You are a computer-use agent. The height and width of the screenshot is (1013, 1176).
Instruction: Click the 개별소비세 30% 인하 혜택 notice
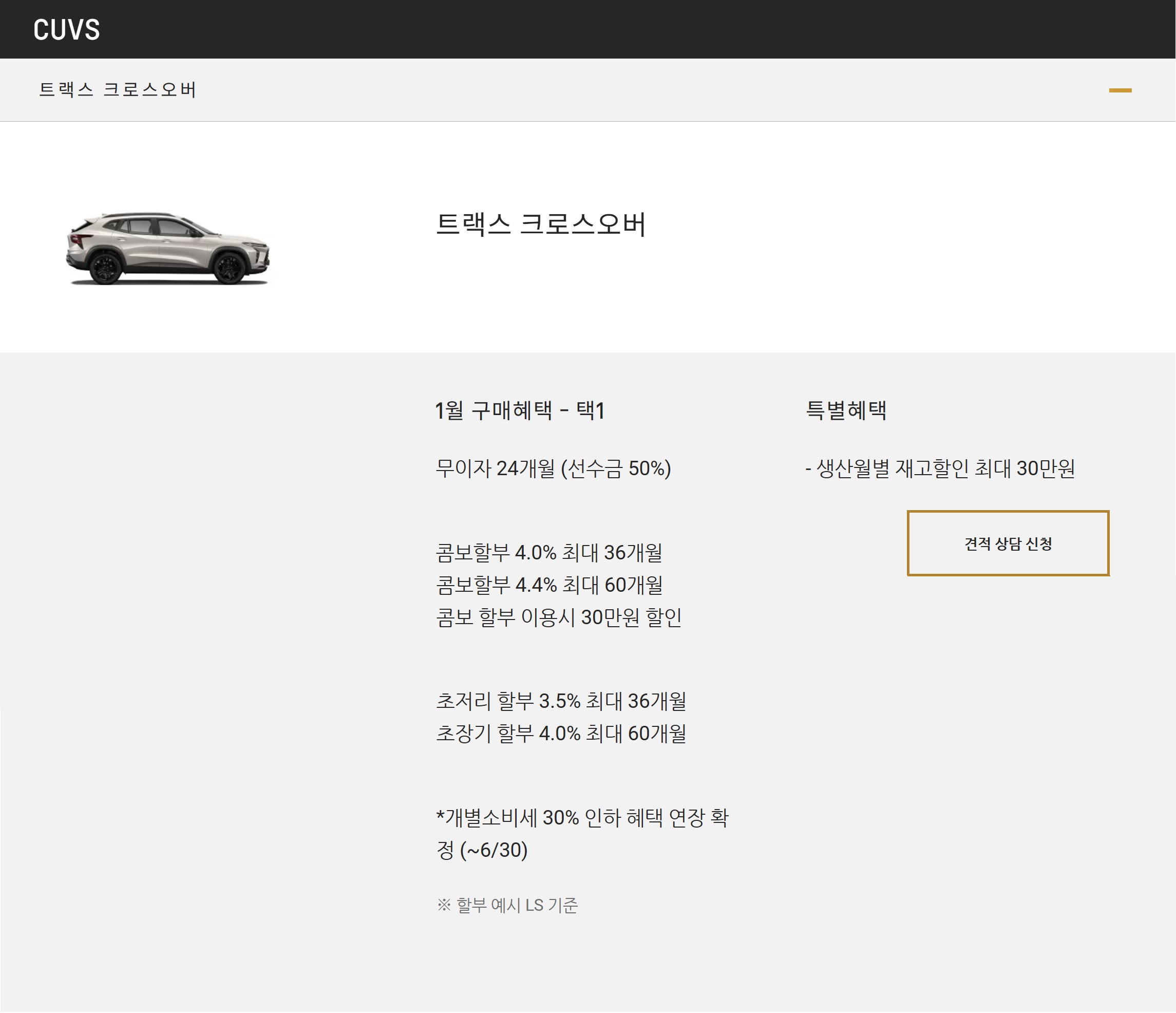582,818
